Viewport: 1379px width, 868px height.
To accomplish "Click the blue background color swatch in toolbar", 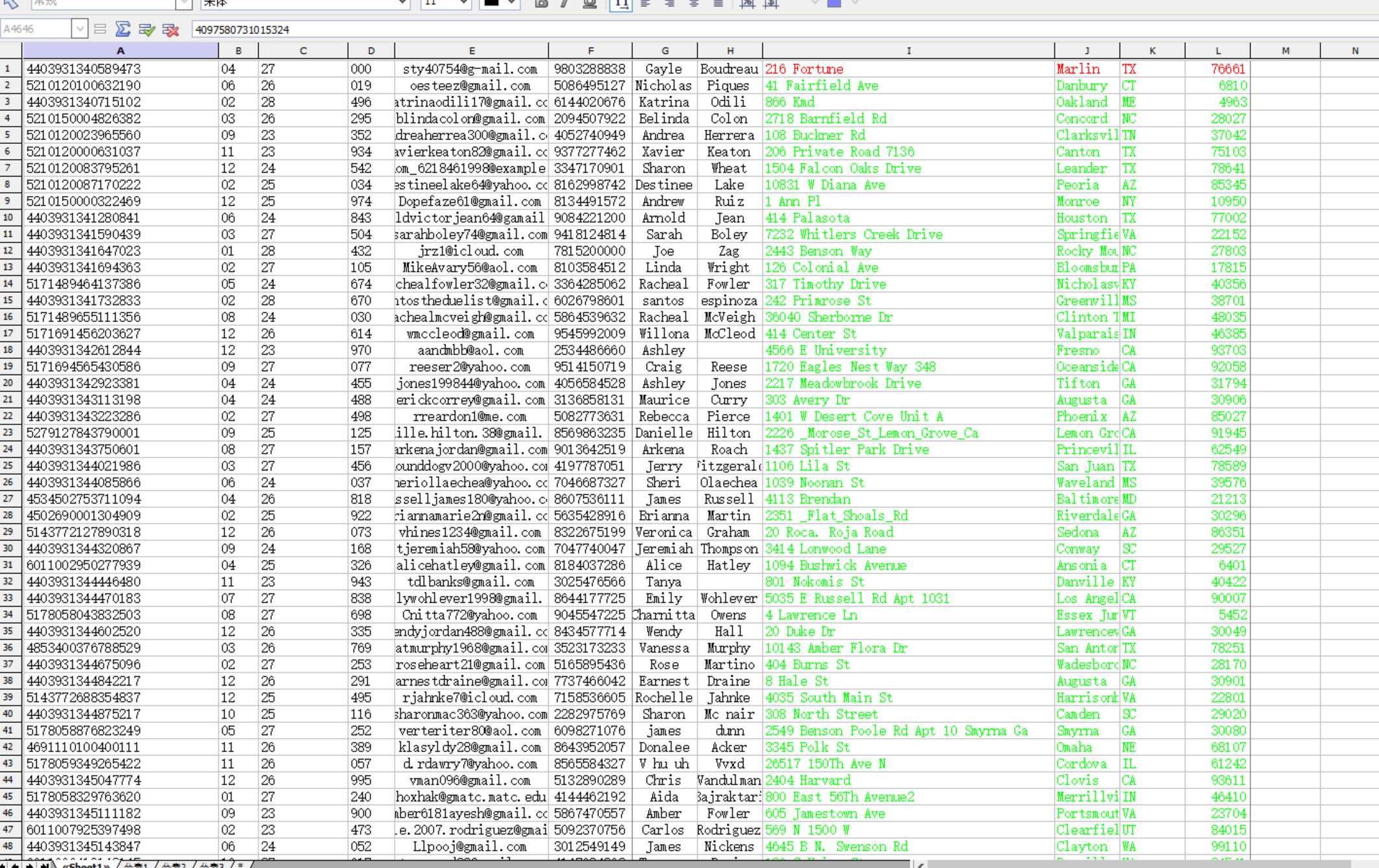I will (x=835, y=3).
